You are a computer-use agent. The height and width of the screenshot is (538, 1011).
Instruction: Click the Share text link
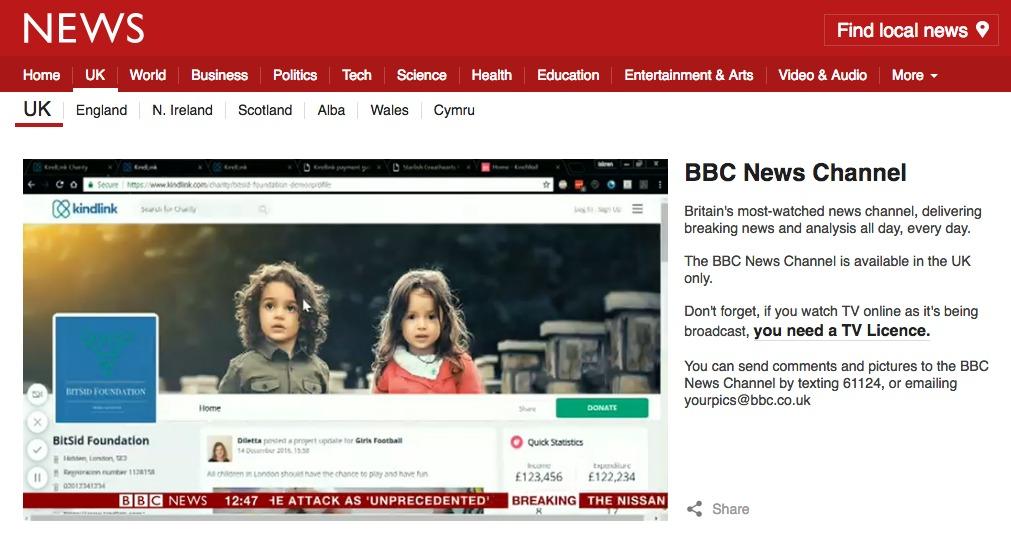pyautogui.click(x=731, y=509)
